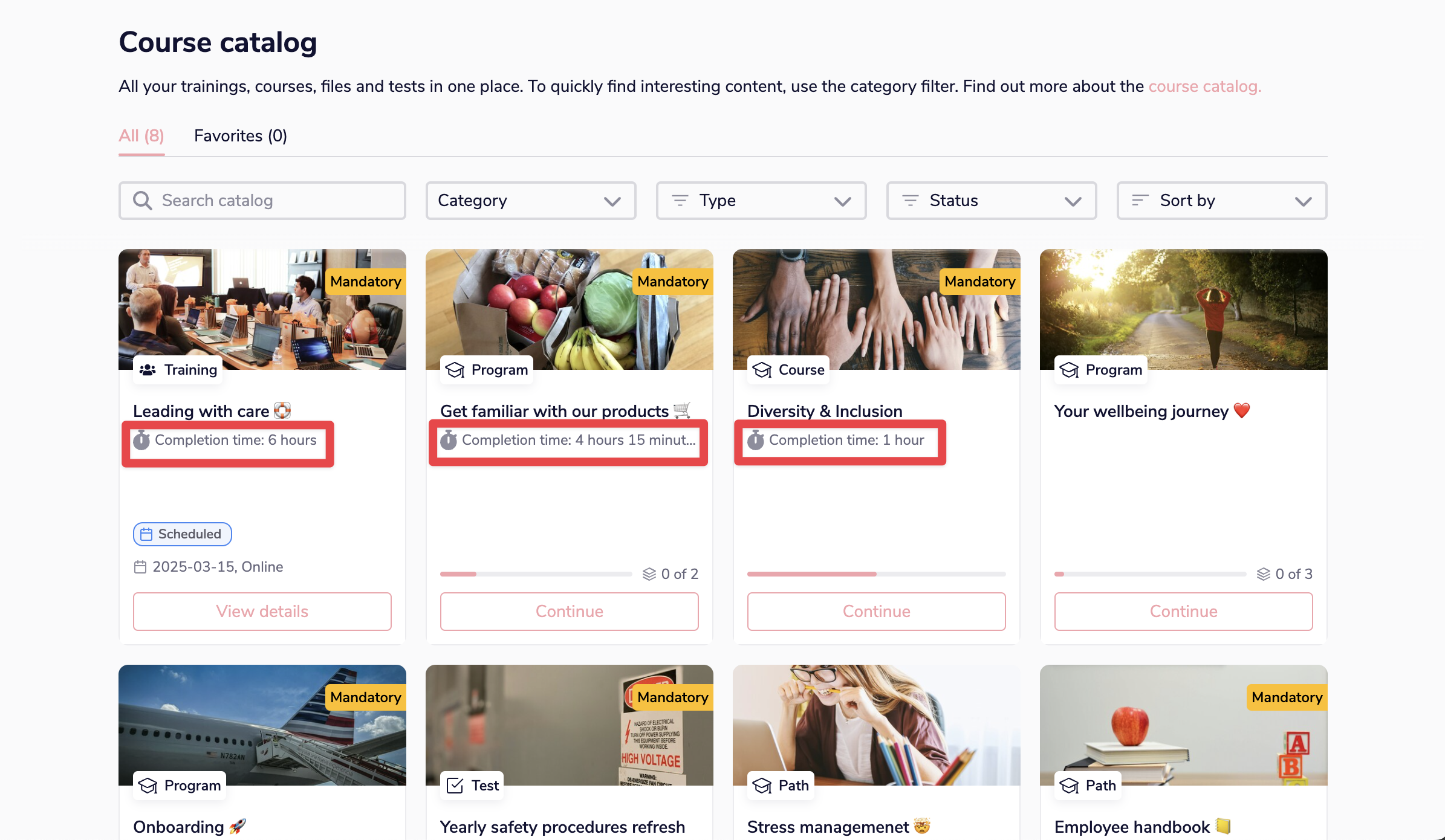Open the course catalog help link

click(x=1204, y=86)
